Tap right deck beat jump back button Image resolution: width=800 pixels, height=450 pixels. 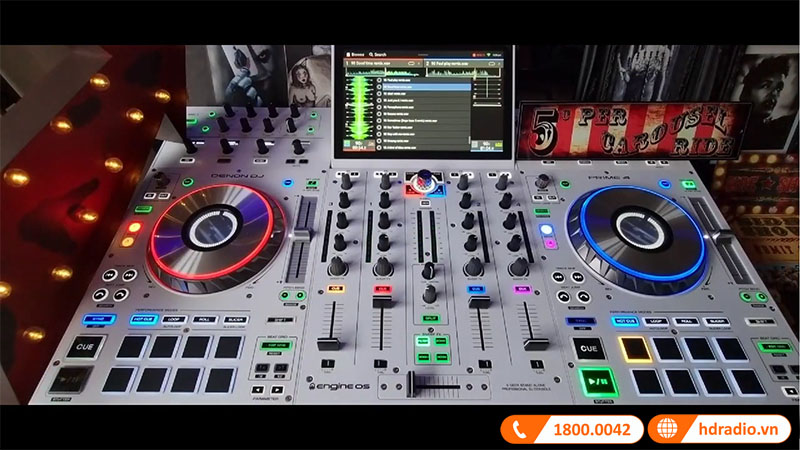[564, 296]
